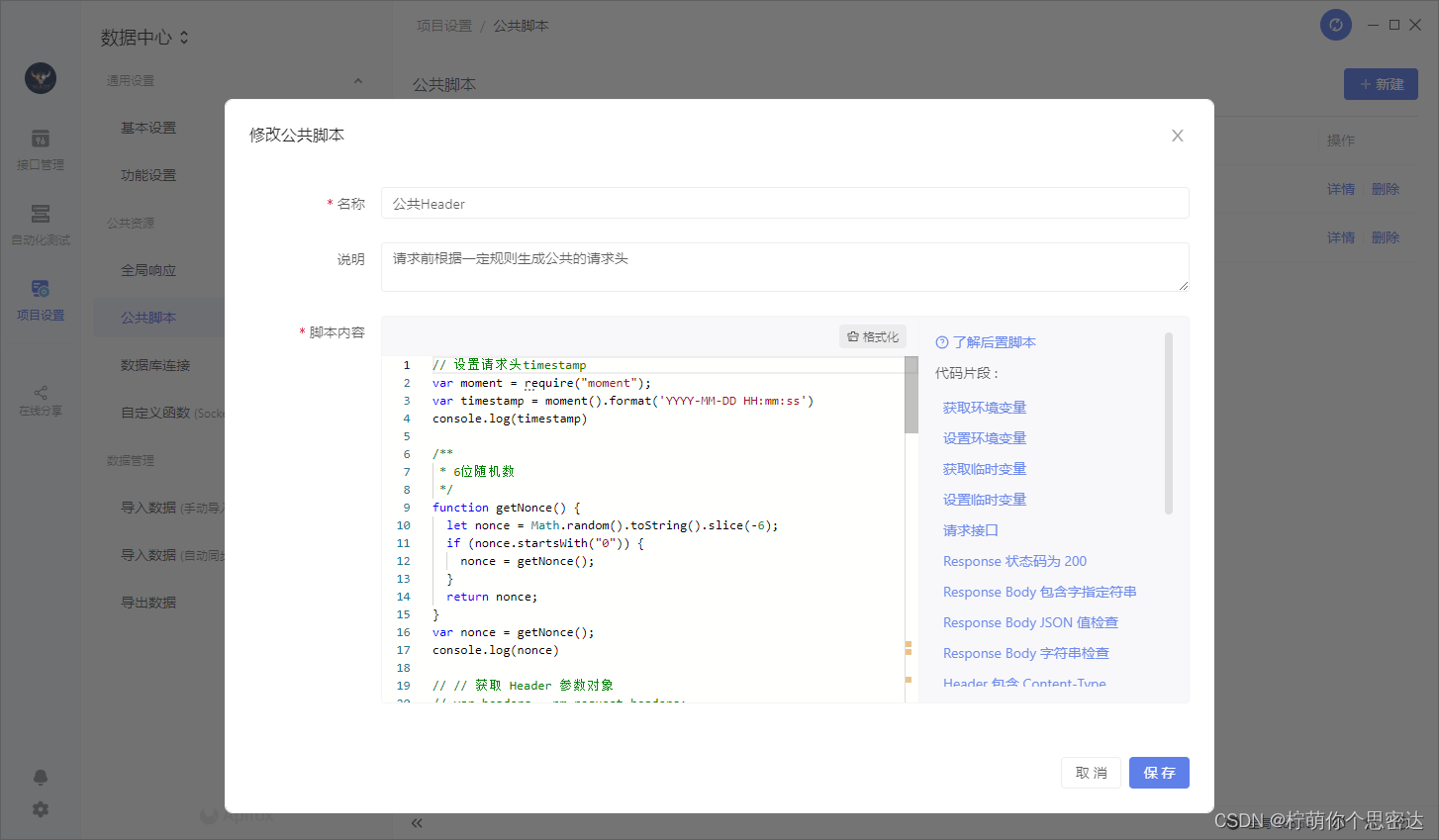Click first row 删除 link
Viewport: 1439px width, 840px height.
1386,189
